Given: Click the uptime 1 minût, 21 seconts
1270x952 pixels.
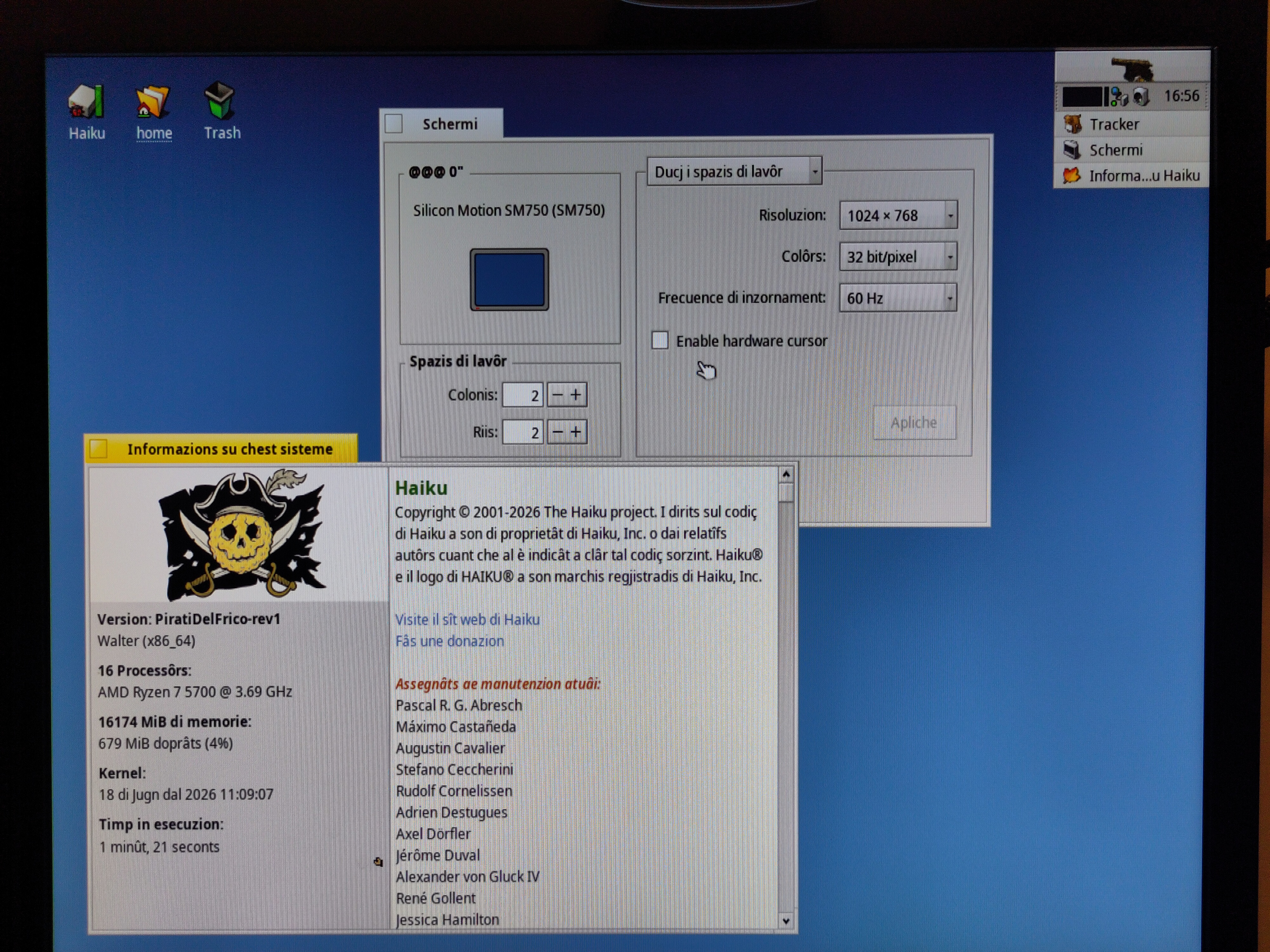Looking at the screenshot, I should pyautogui.click(x=159, y=847).
